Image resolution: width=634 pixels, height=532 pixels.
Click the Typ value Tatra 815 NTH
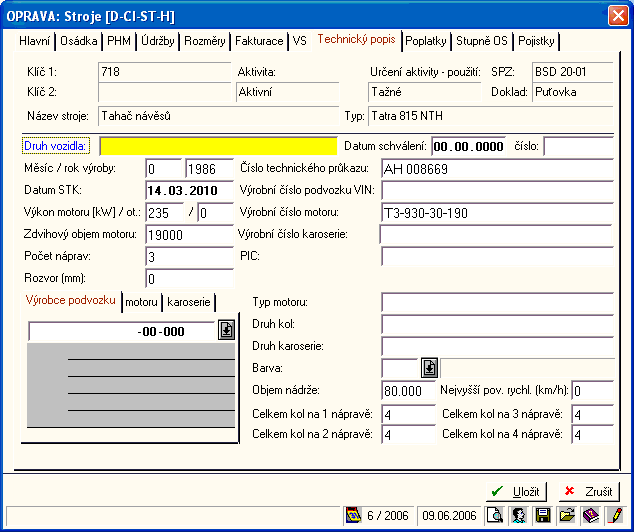[x=491, y=116]
